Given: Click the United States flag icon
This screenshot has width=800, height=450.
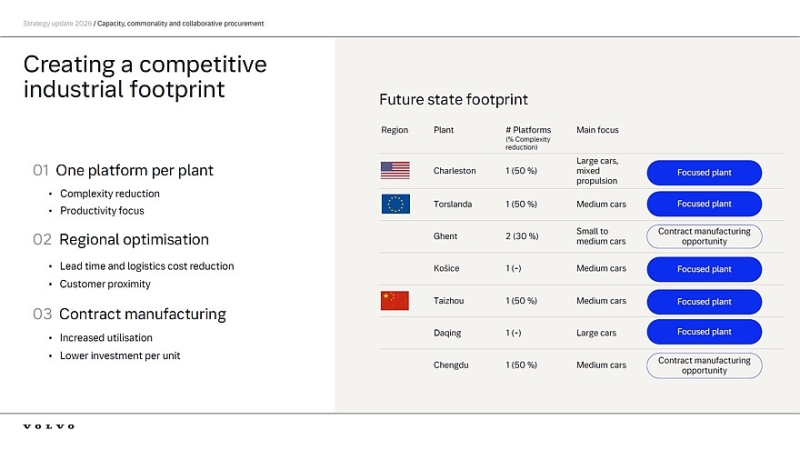Looking at the screenshot, I should [395, 170].
